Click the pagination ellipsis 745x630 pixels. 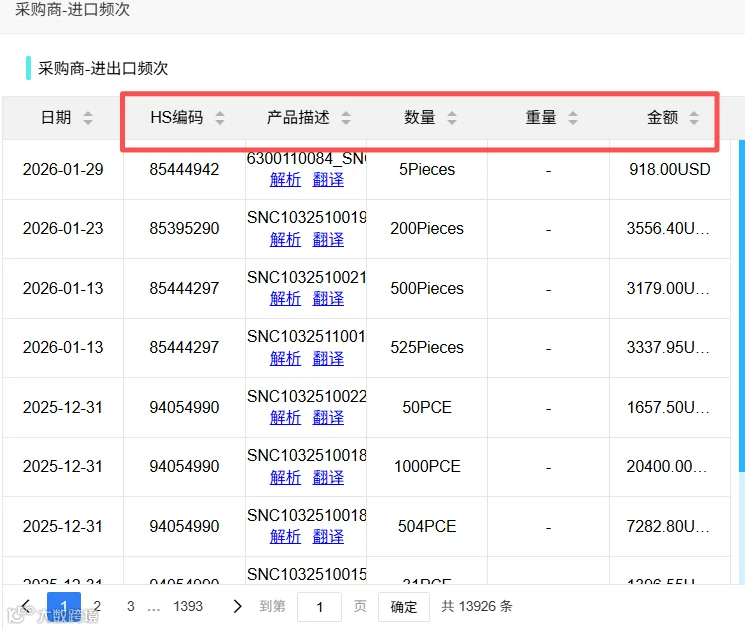154,607
